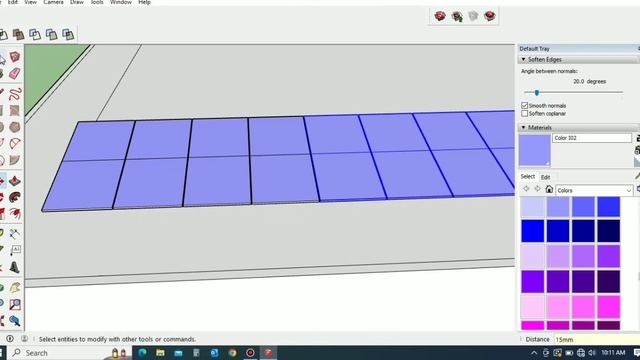This screenshot has height=360, width=640.
Task: Click the current material preview thumbnail
Action: point(535,150)
